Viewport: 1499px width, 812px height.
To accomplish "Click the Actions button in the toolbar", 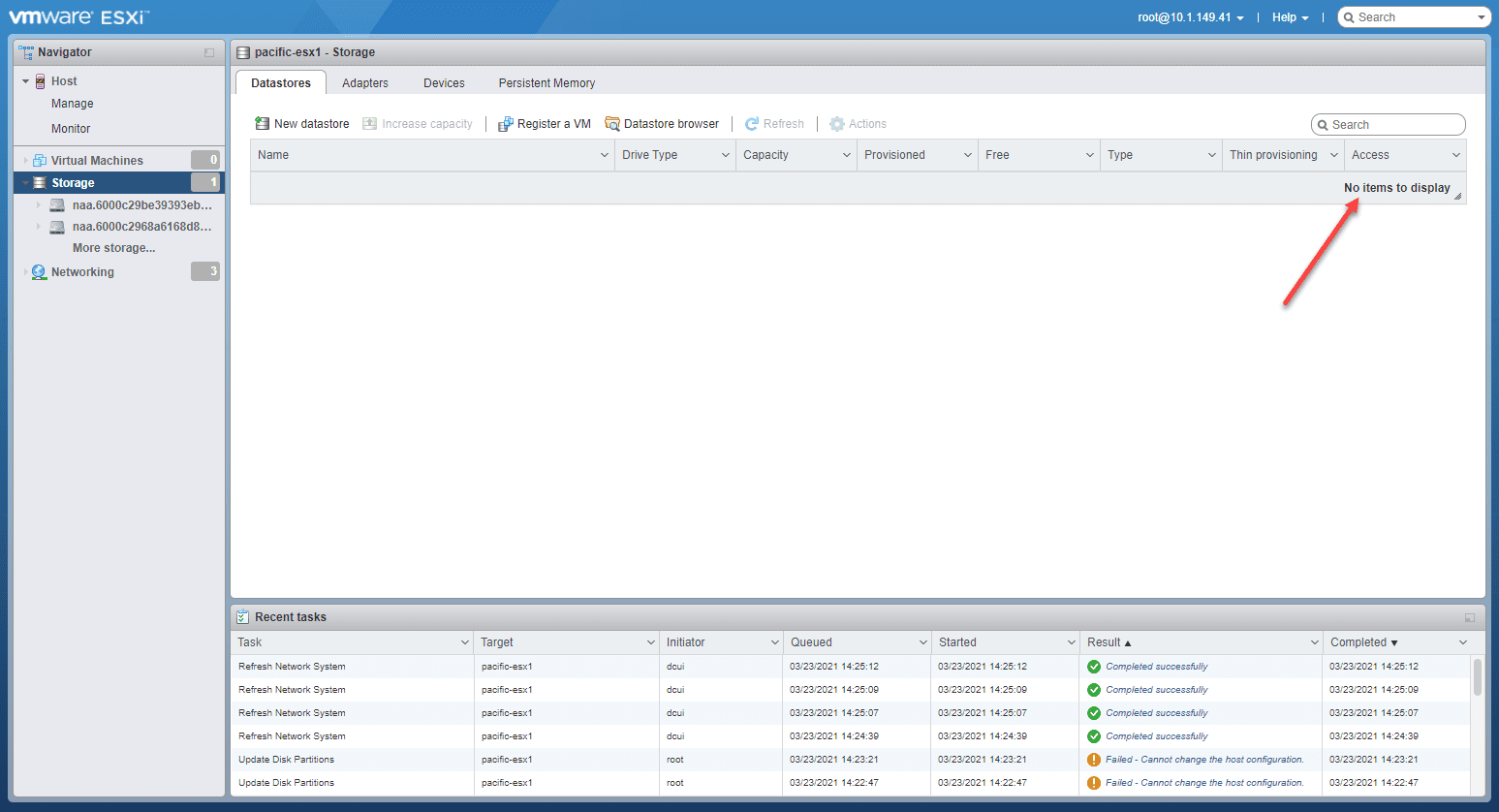I will coord(858,124).
